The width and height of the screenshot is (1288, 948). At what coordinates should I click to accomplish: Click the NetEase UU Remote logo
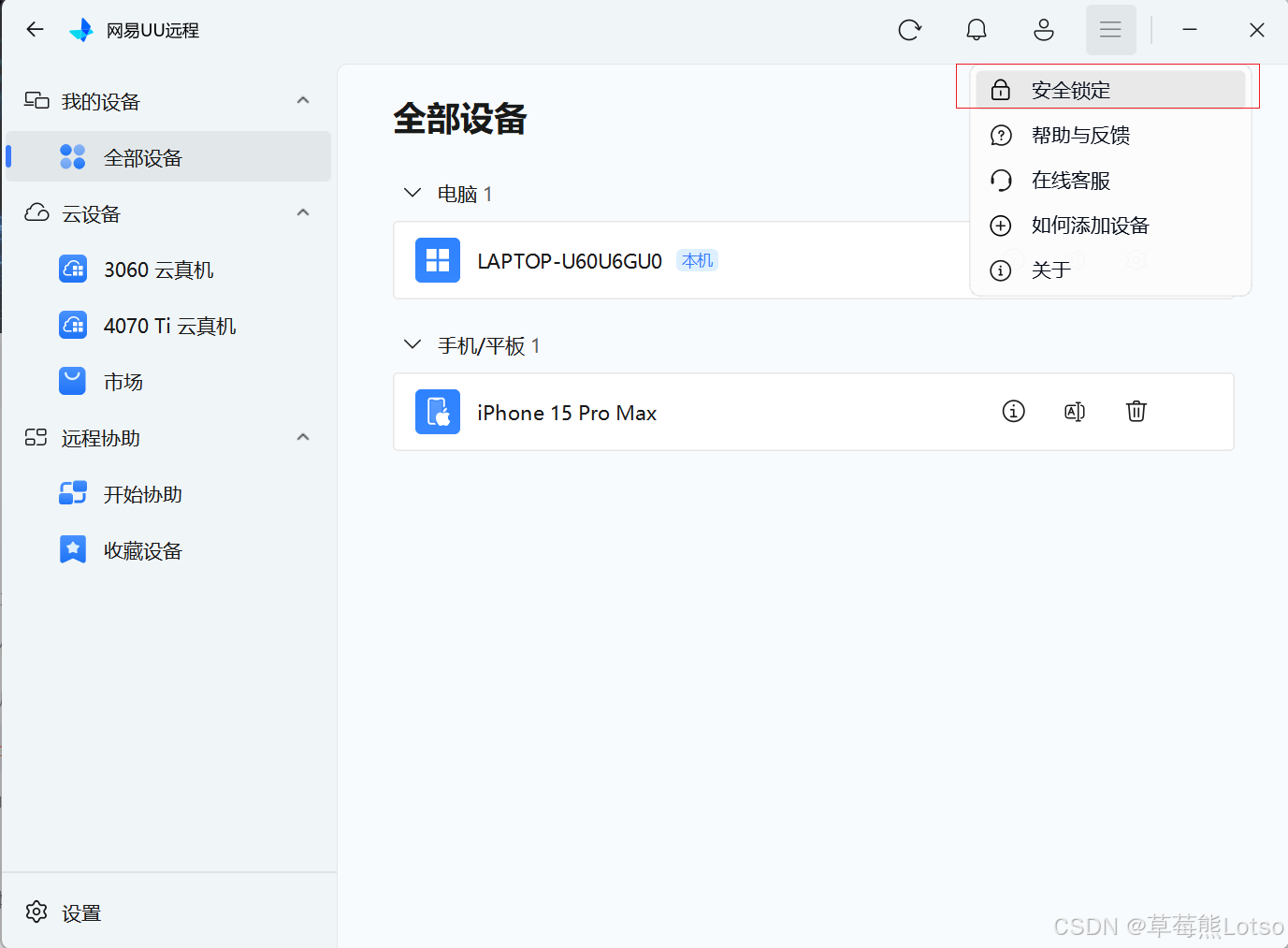coord(81,30)
